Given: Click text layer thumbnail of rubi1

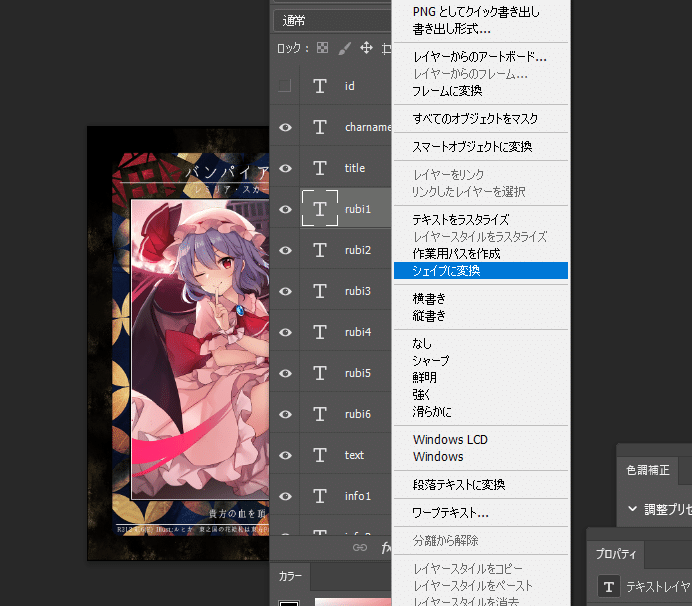Looking at the screenshot, I should [320, 208].
